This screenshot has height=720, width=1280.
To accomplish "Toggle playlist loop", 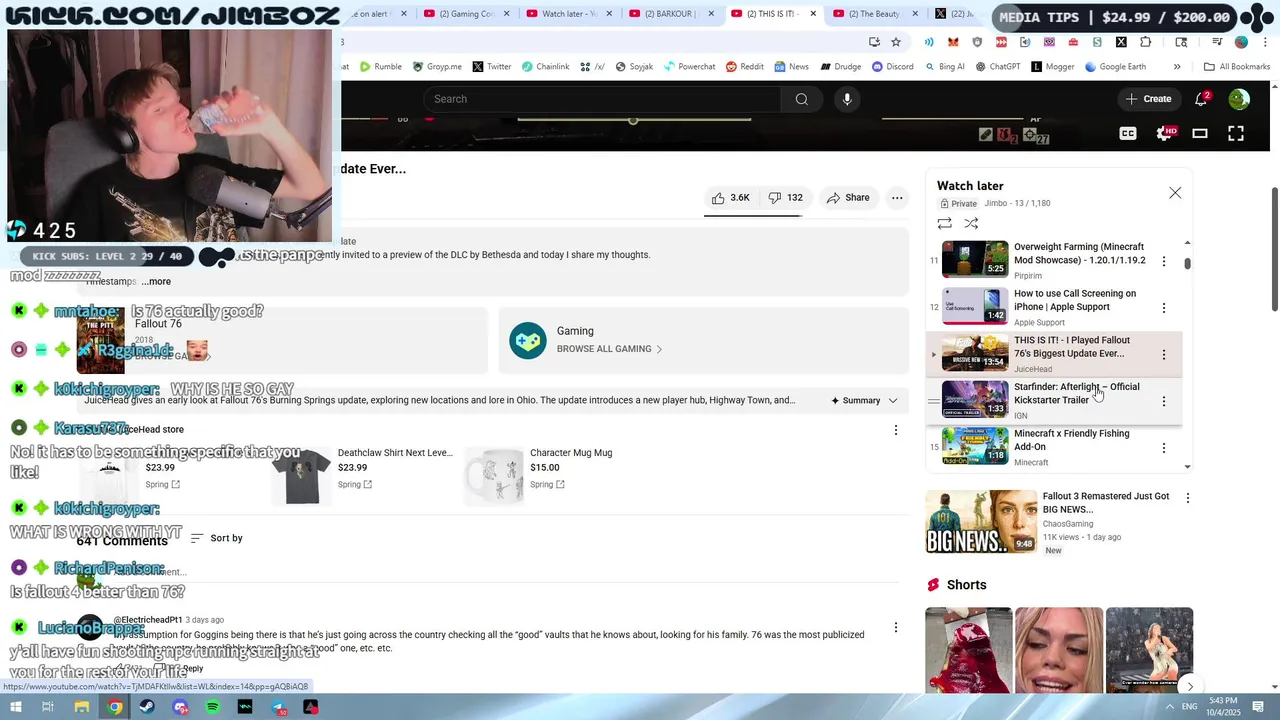I will tap(944, 223).
